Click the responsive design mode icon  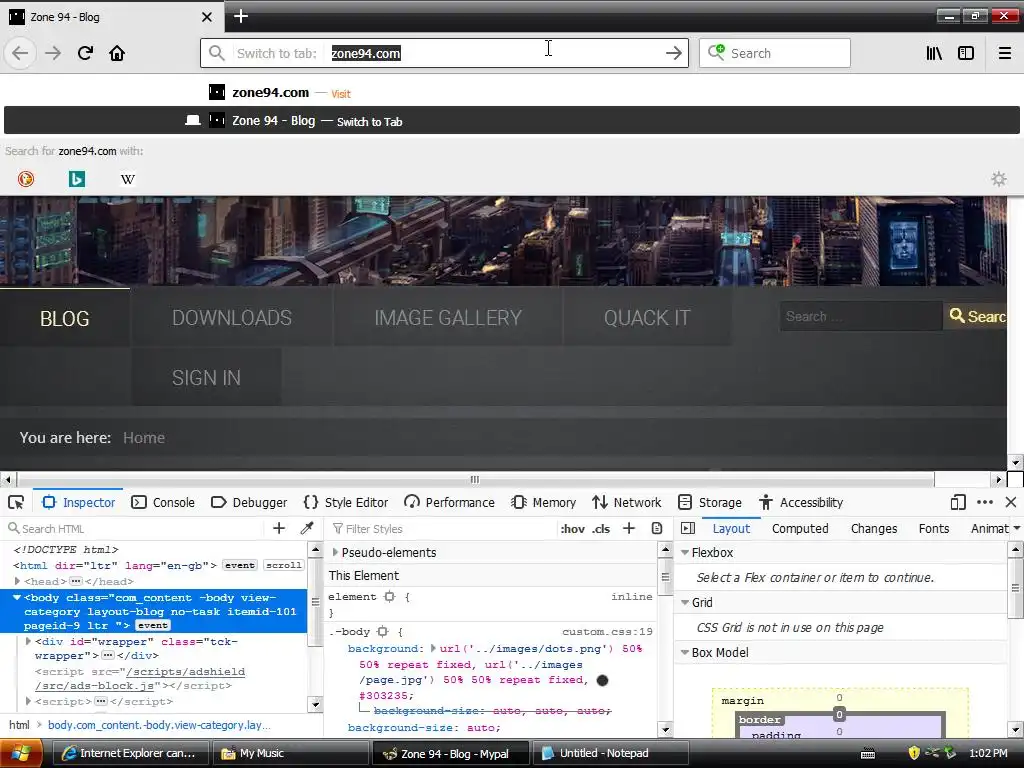pyautogui.click(x=957, y=502)
